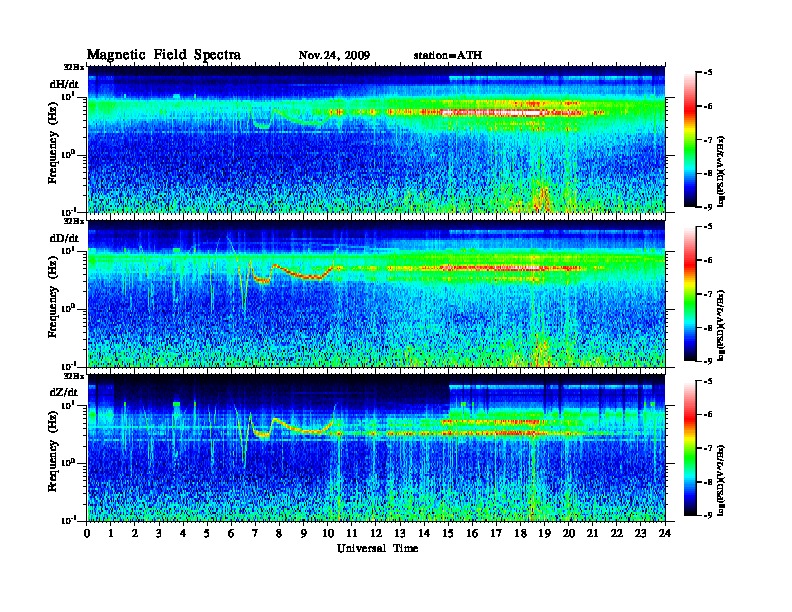Click hour tick label "3" on time axis
The height and width of the screenshot is (612, 792).
click(x=159, y=533)
